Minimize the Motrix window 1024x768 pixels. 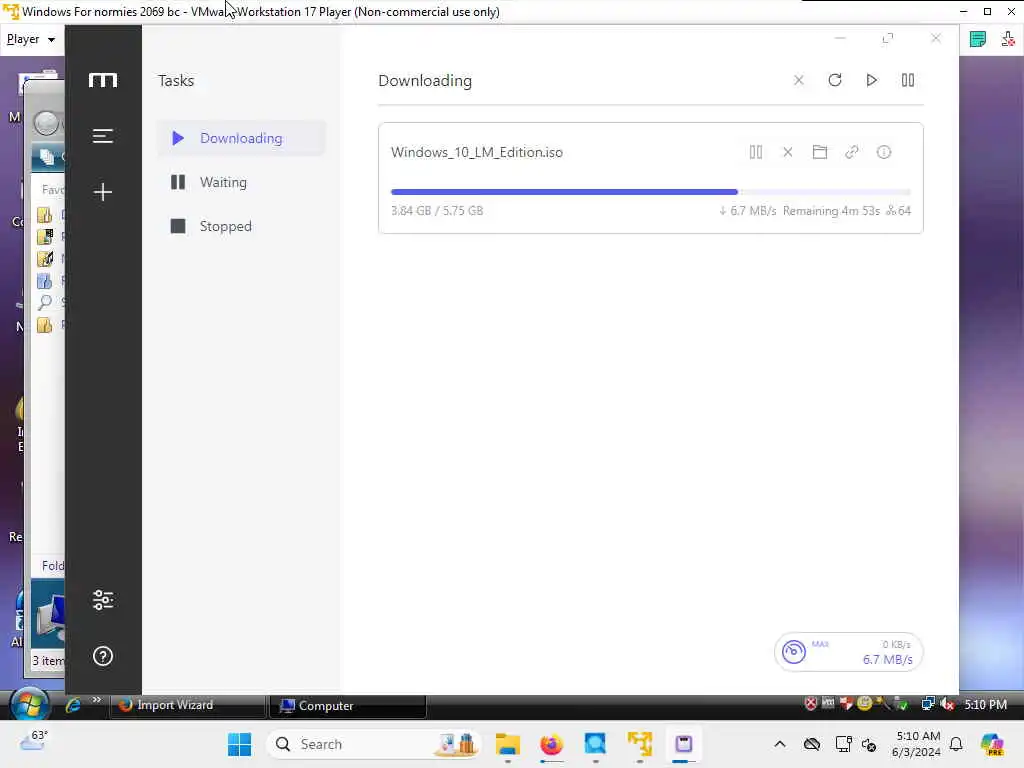pyautogui.click(x=840, y=39)
